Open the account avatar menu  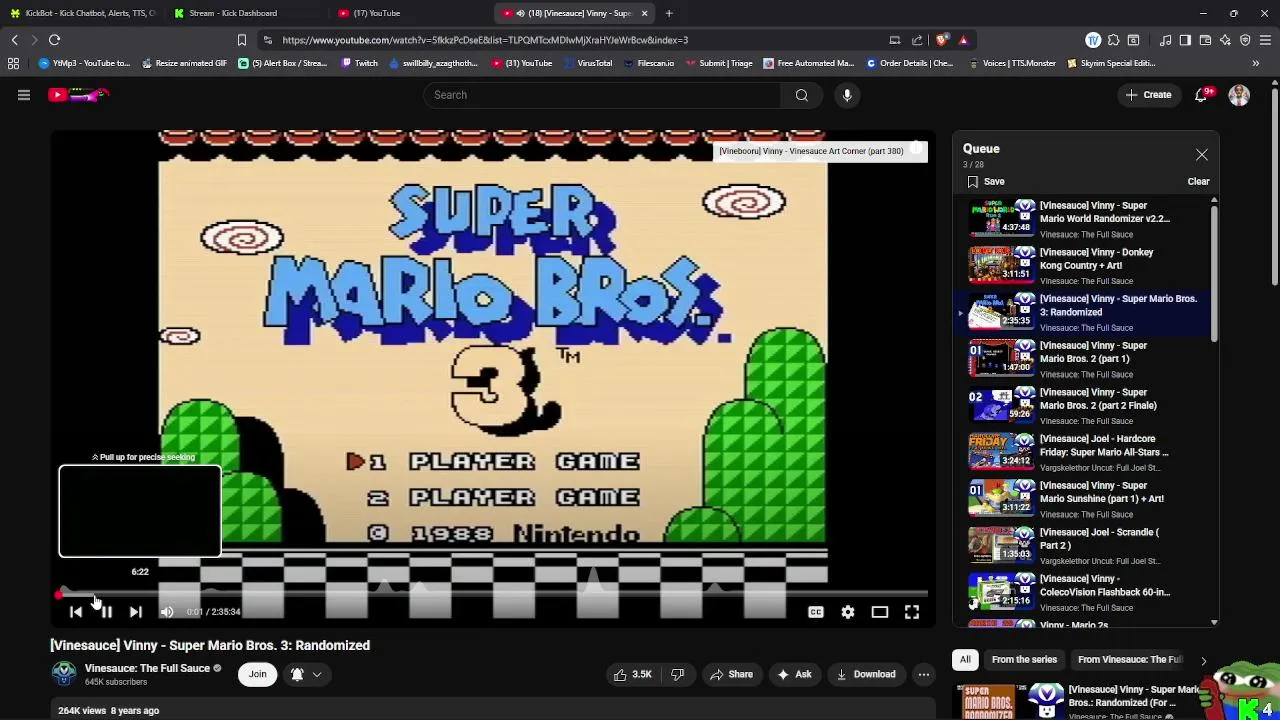1239,95
